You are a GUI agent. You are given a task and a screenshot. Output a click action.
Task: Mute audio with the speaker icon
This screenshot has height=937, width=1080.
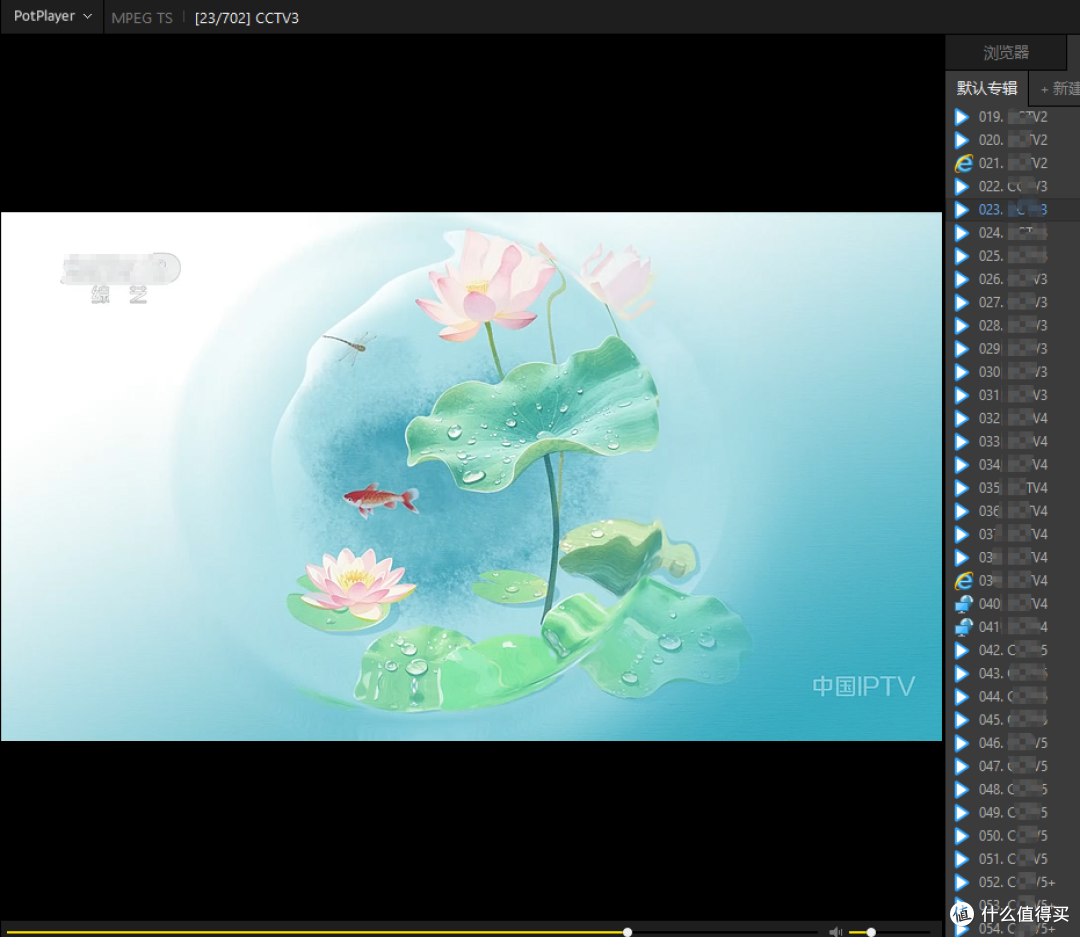[835, 931]
